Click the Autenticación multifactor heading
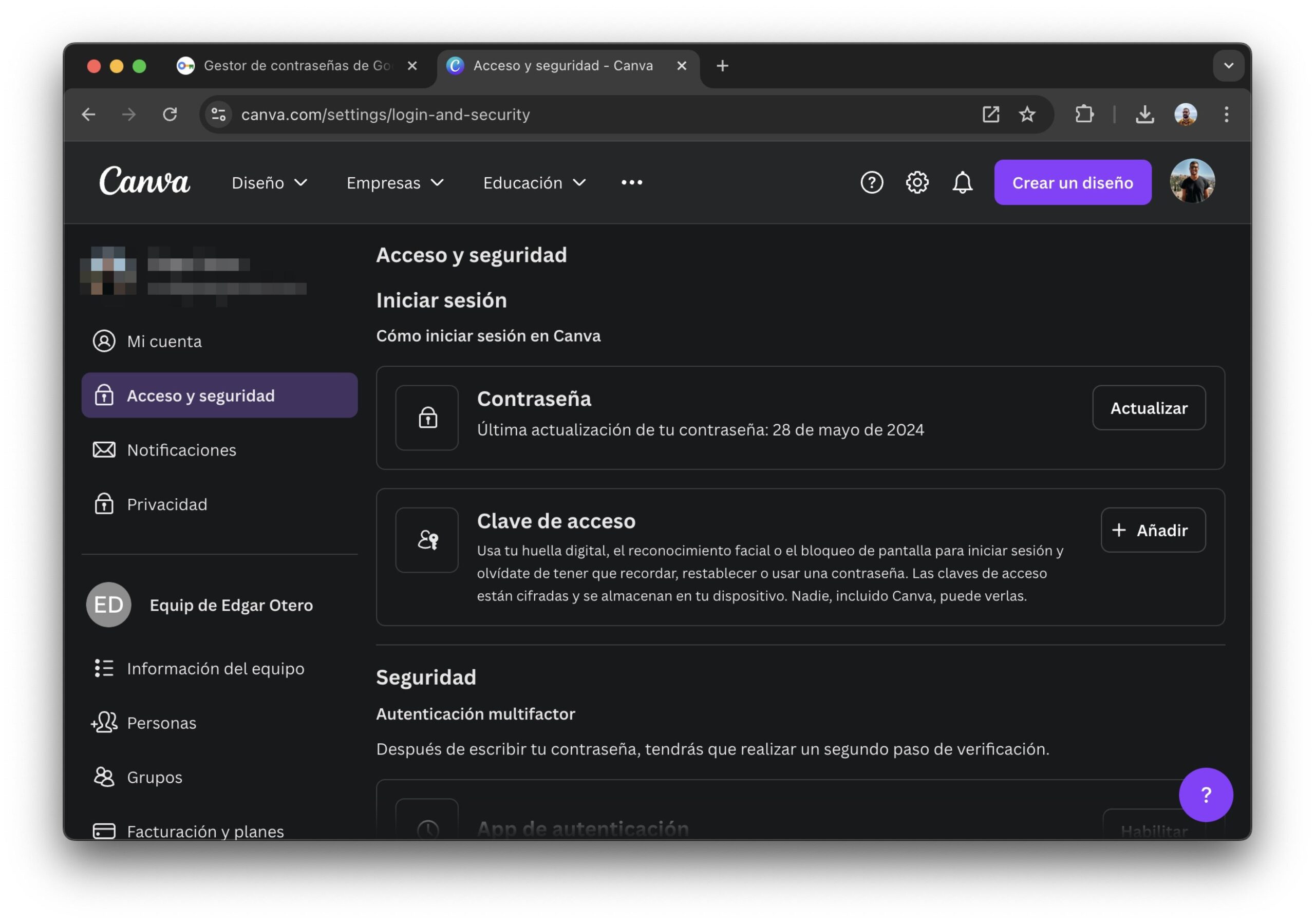The width and height of the screenshot is (1315, 924). [x=475, y=714]
